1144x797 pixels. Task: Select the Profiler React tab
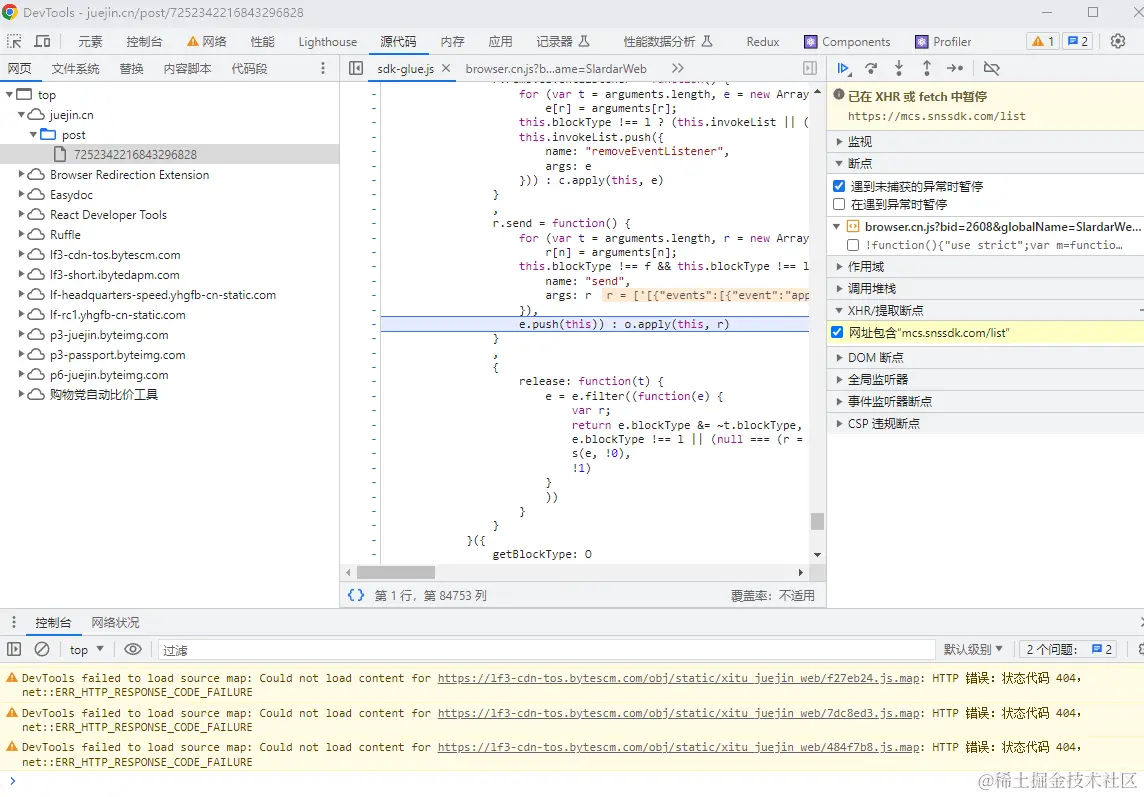pyautogui.click(x=943, y=42)
